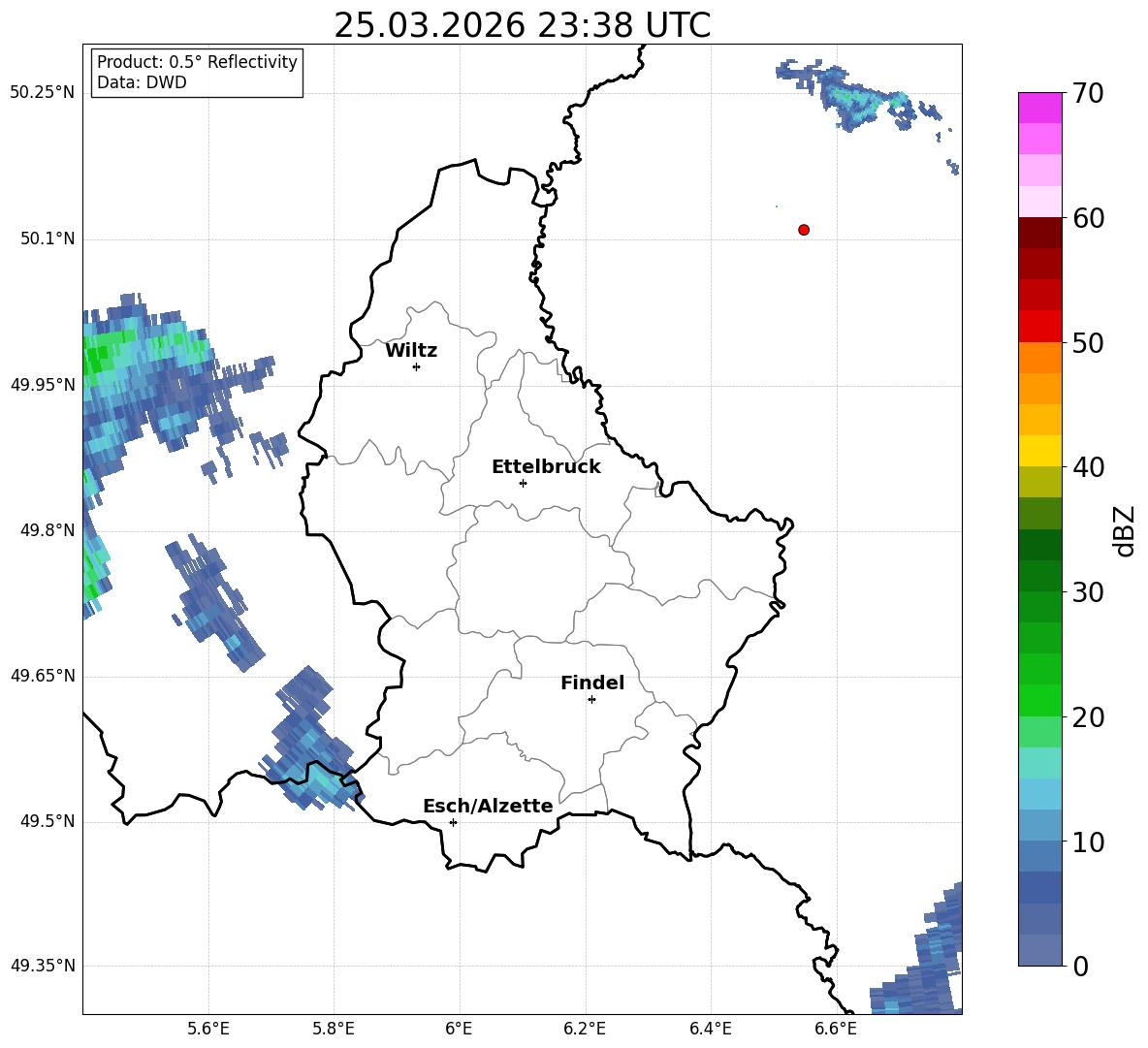The height and width of the screenshot is (1048, 1148).
Task: Click the 50.1°N latitude label
Action: [x=48, y=238]
